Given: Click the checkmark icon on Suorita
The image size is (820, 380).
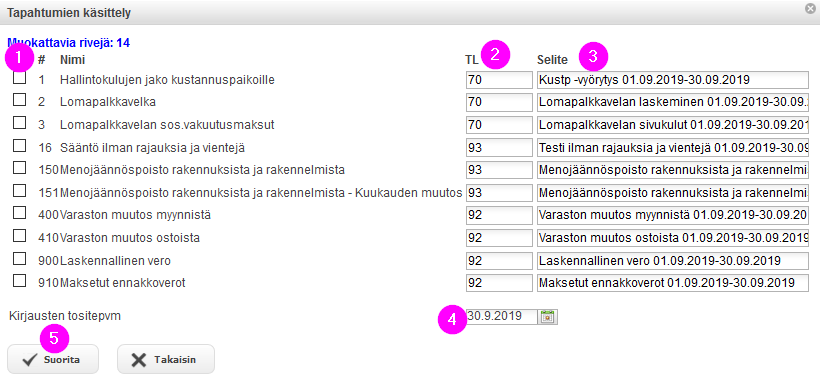Looking at the screenshot, I should [29, 360].
